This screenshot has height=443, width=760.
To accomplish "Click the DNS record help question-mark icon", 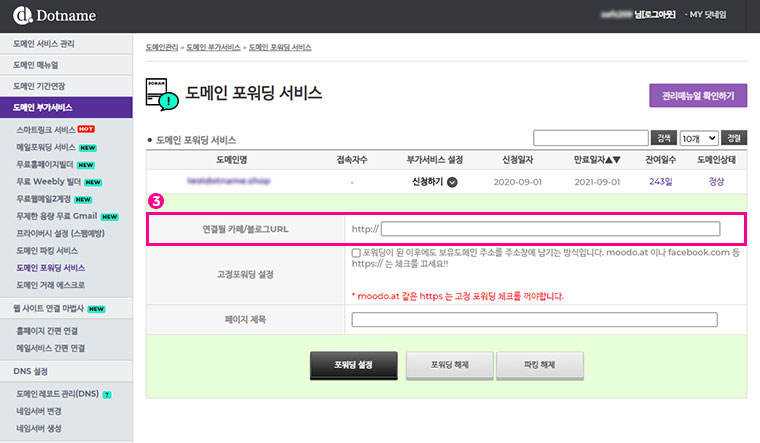I will (x=107, y=395).
